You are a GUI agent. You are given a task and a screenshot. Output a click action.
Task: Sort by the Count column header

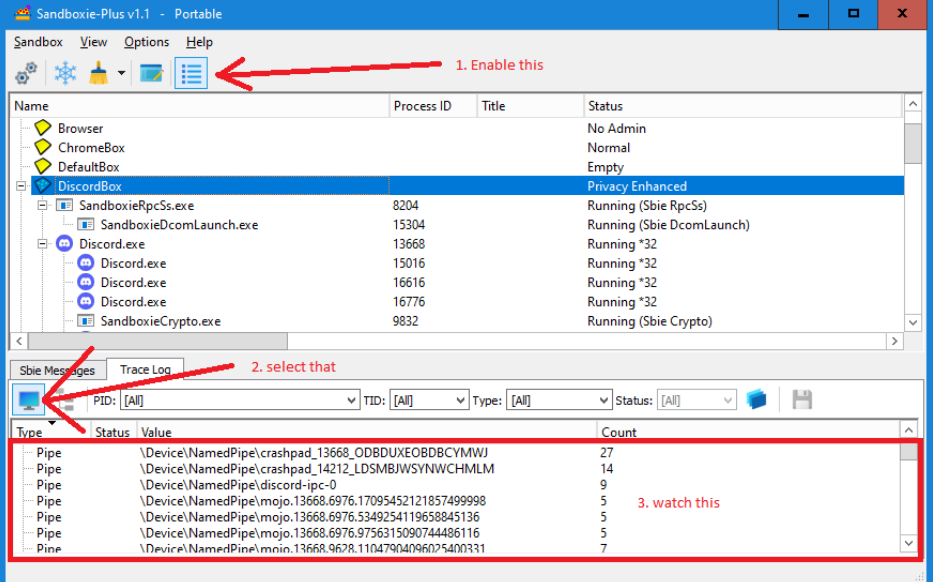tap(748, 431)
